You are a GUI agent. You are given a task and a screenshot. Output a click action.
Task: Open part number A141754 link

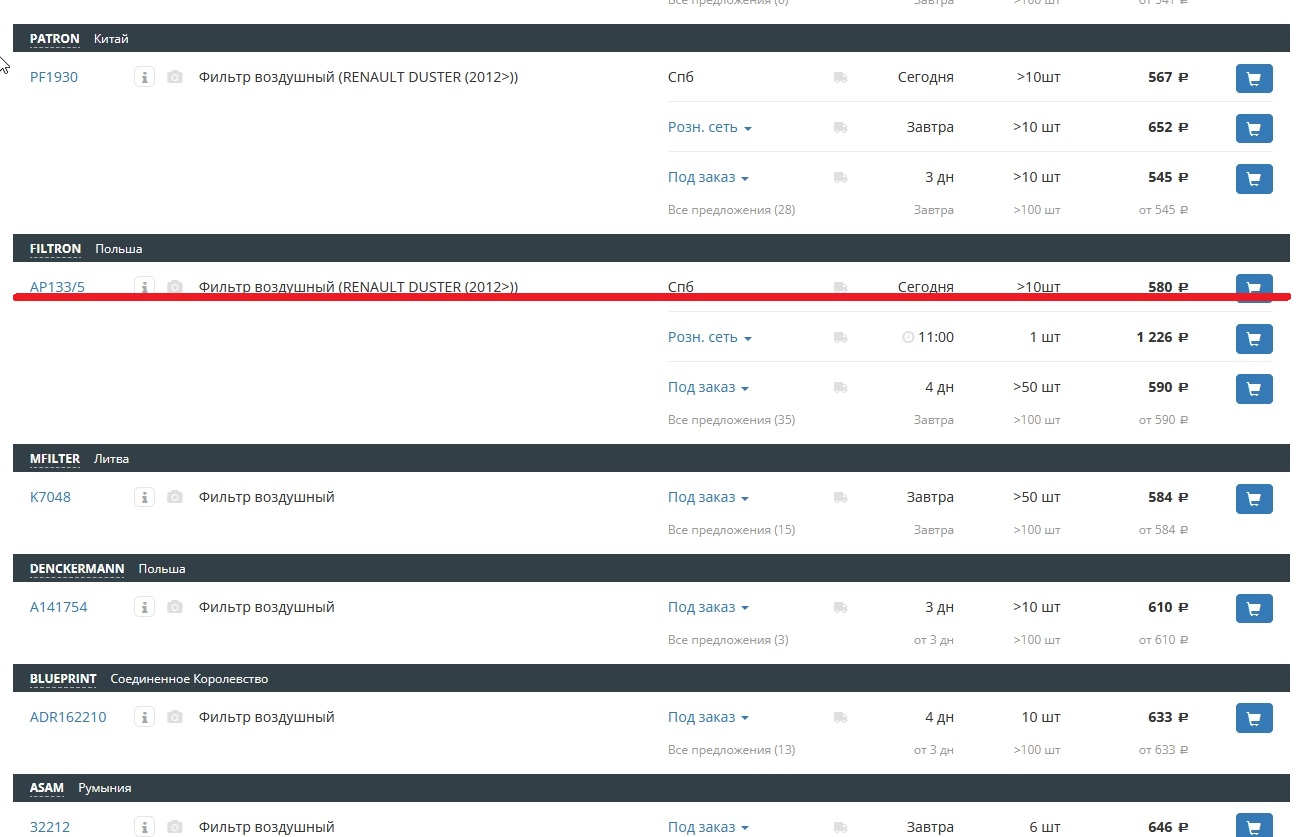point(59,607)
